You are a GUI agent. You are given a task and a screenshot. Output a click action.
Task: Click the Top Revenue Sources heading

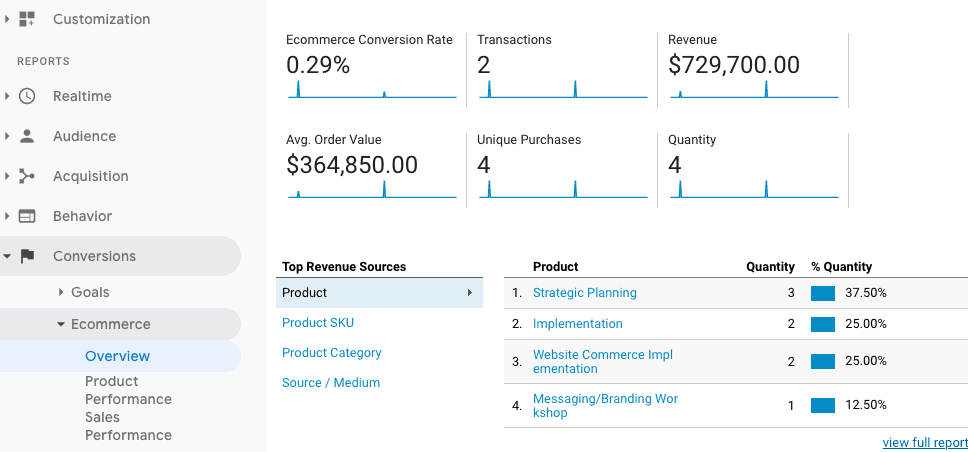344,267
